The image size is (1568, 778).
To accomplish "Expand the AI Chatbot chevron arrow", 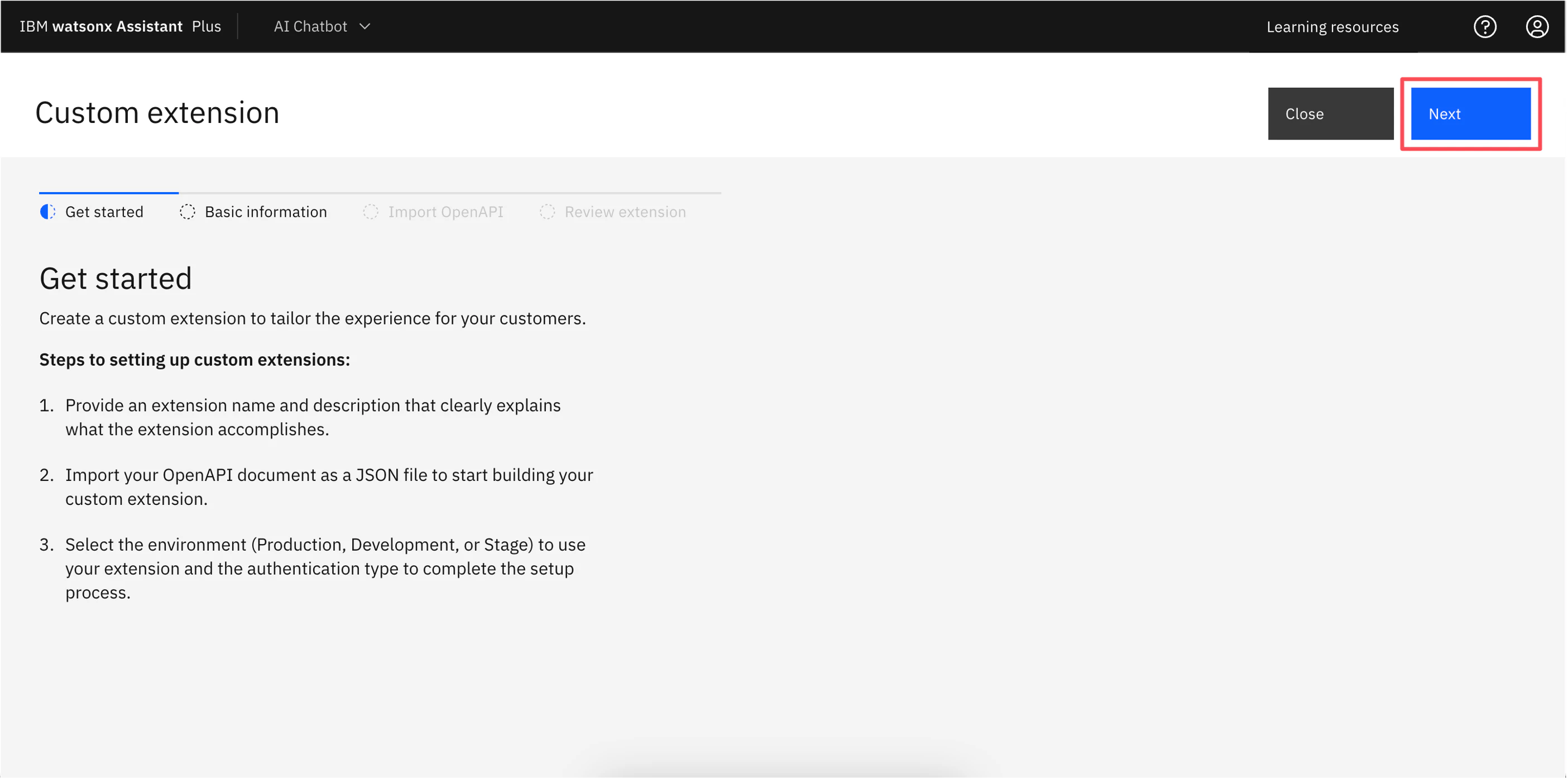I will point(365,27).
